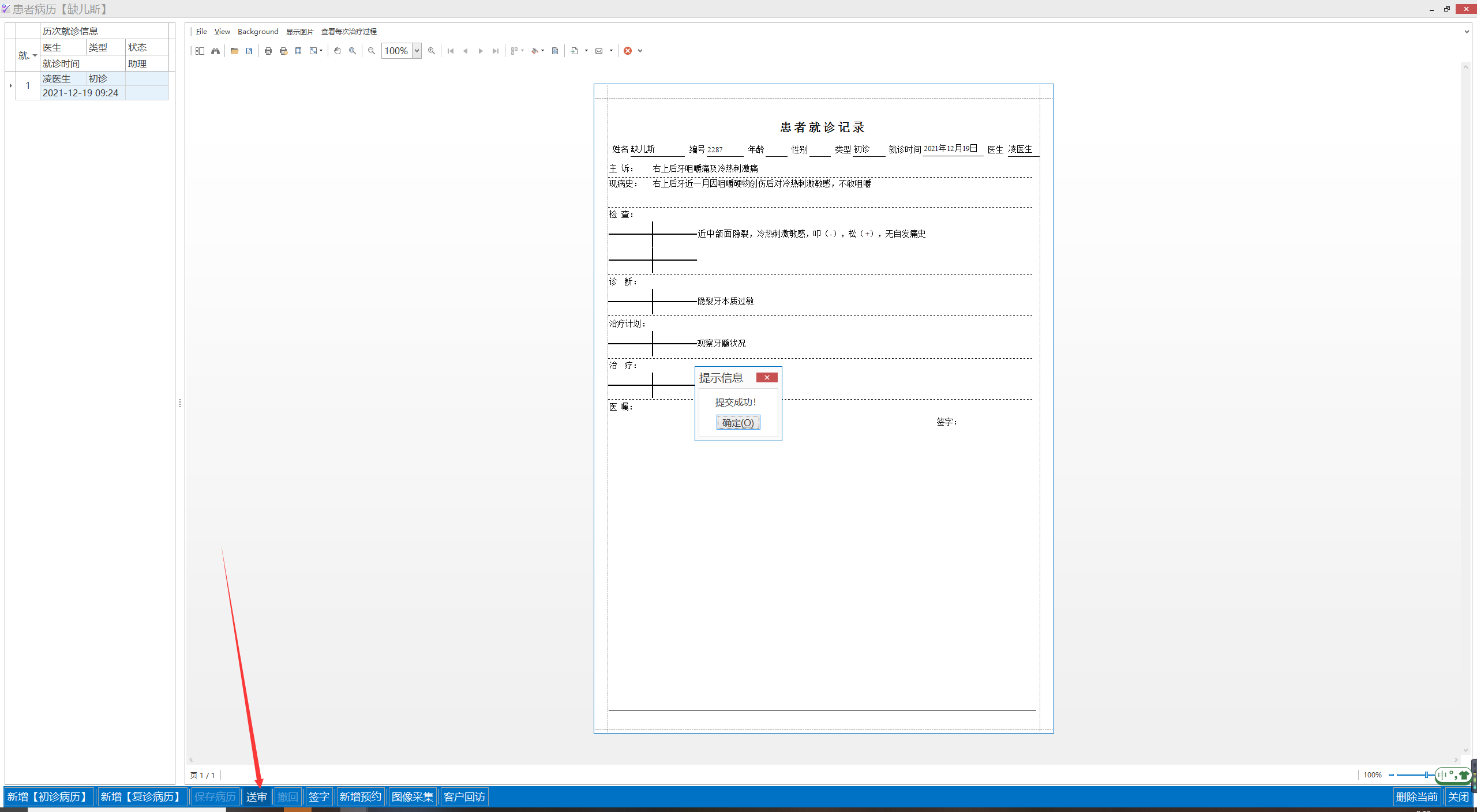This screenshot has width=1477, height=812.
Task: Click the status bar zoom minus button
Action: [1391, 775]
